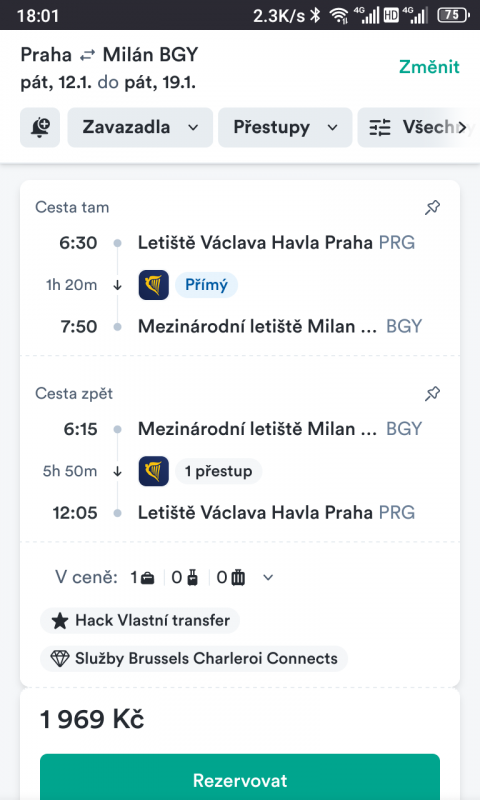Tap Služby Brussels Charleroi Connects diamond tag
The image size is (480, 800).
pyautogui.click(x=194, y=659)
